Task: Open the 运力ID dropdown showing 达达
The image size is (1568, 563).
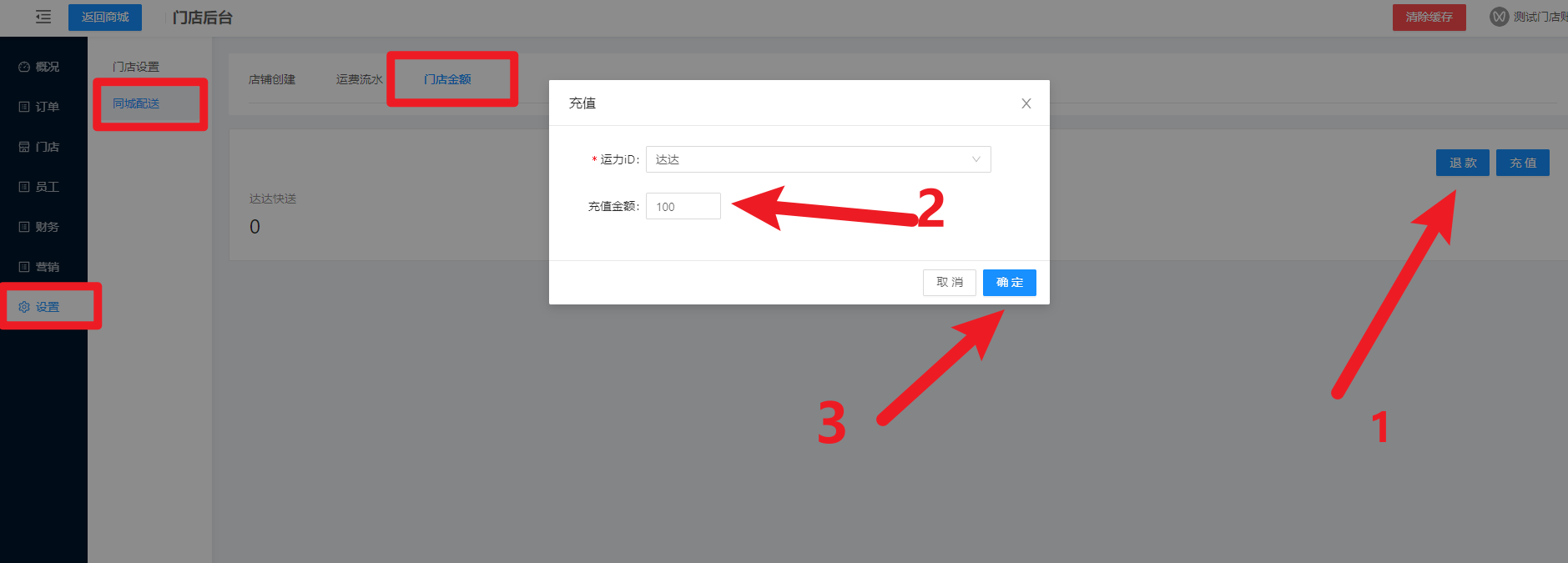Action: (819, 159)
